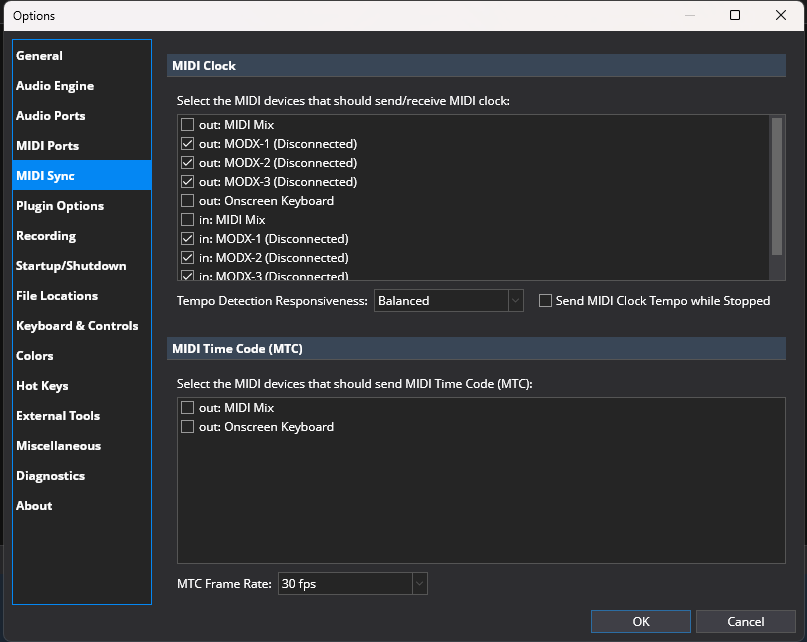Check out: Onscreen Keyboard for MTC
Screen dimensions: 807x642
[187, 427]
